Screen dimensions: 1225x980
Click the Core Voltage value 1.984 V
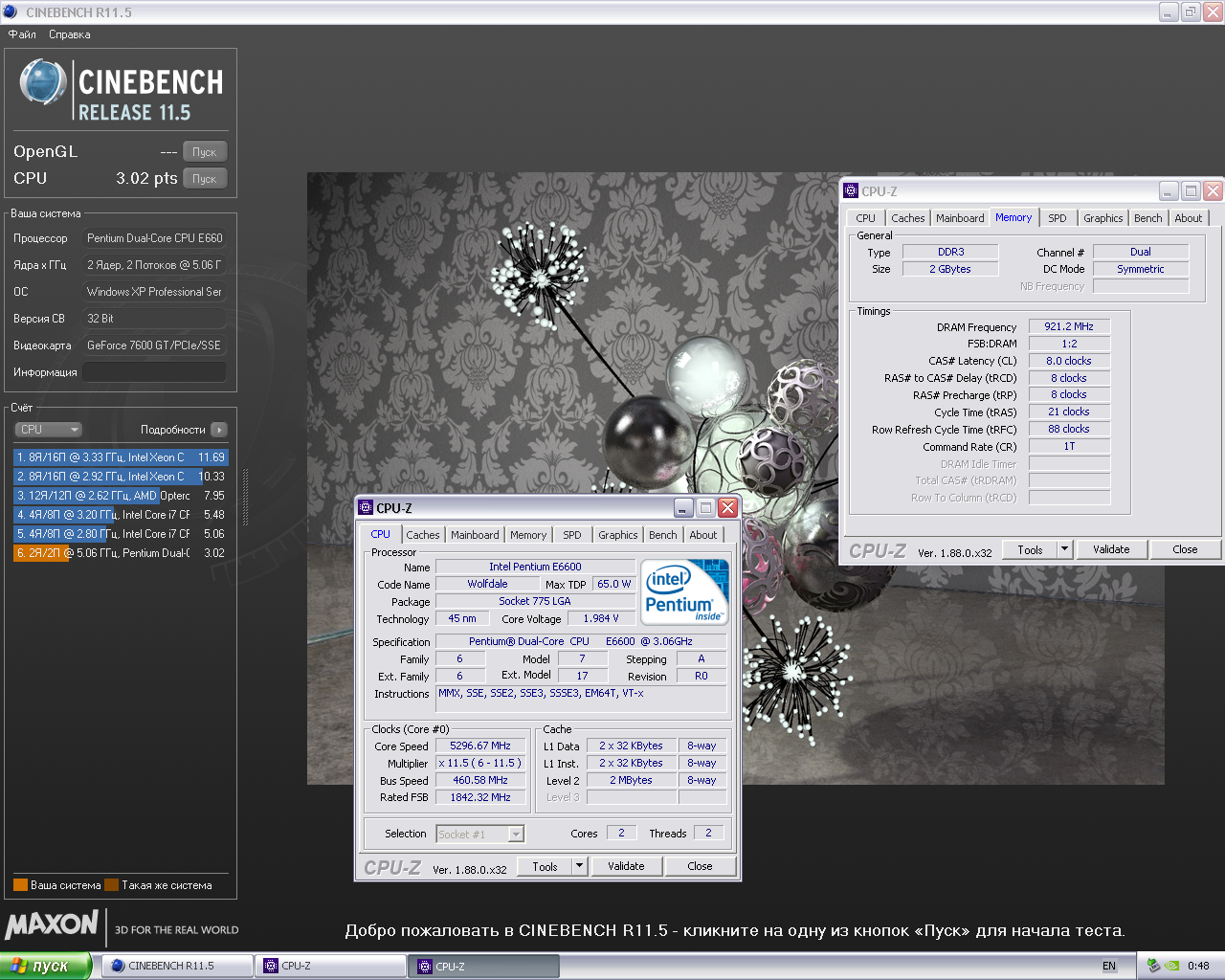pos(601,618)
